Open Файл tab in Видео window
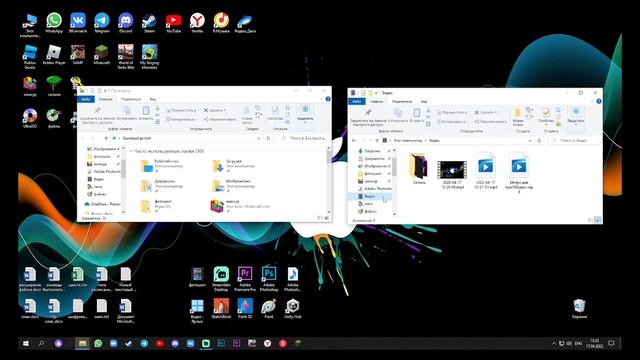This screenshot has height=360, width=640. point(357,101)
